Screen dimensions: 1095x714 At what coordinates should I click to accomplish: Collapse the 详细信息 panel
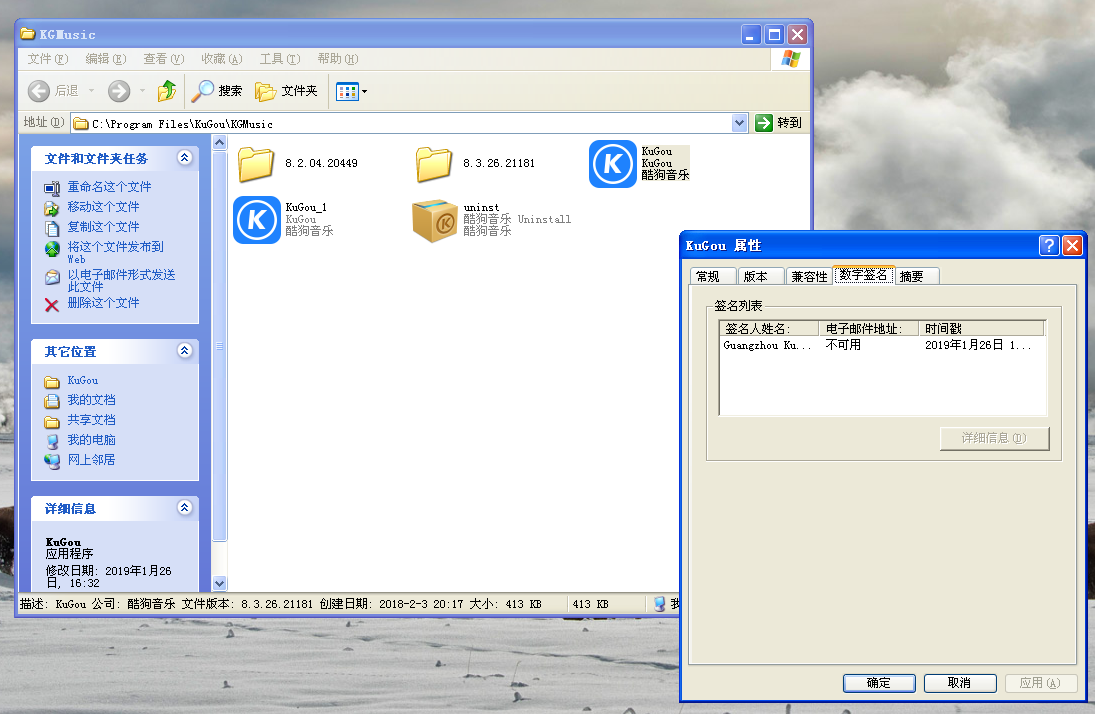(184, 508)
